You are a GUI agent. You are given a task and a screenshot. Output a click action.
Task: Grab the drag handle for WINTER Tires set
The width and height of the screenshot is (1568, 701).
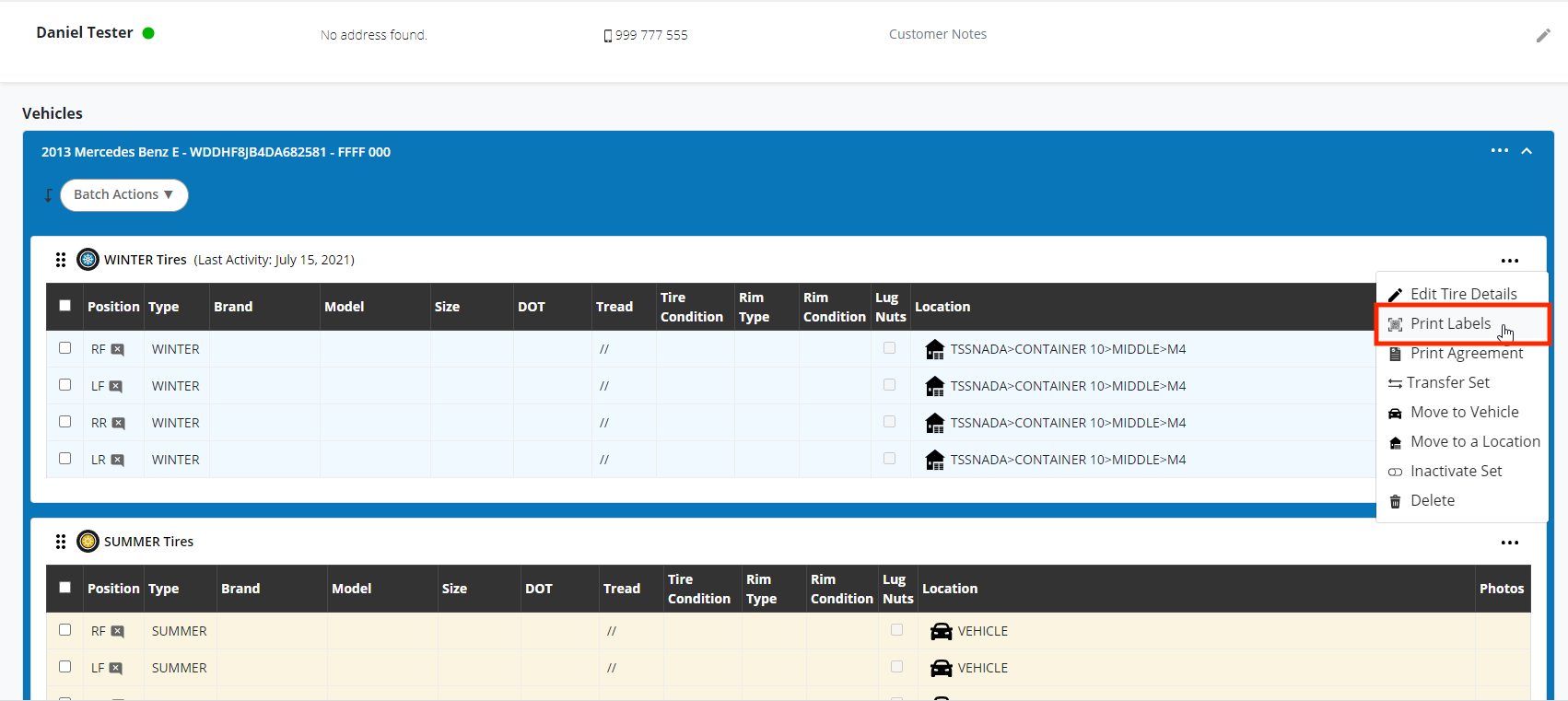coord(61,260)
